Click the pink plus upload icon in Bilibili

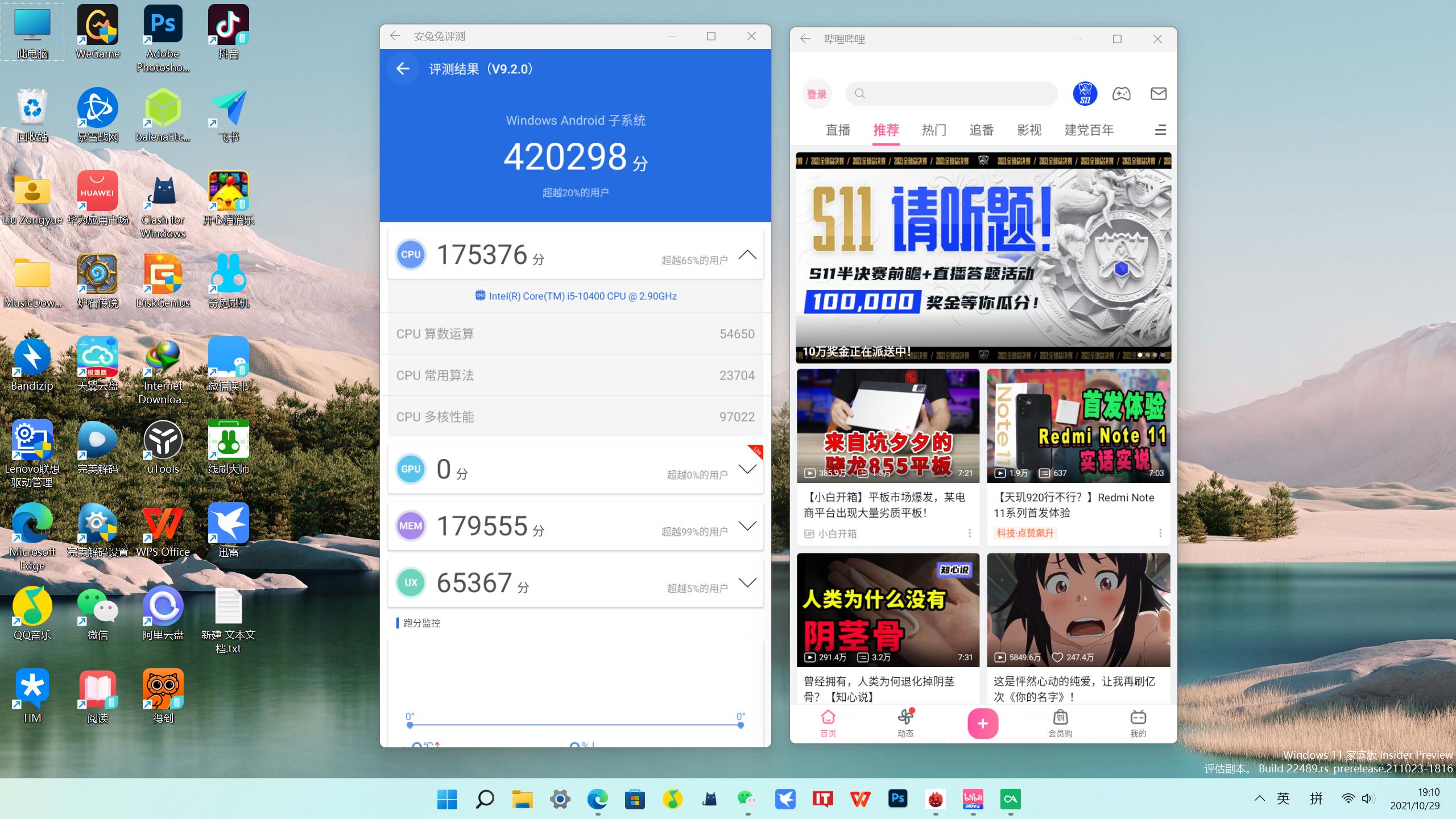(982, 723)
